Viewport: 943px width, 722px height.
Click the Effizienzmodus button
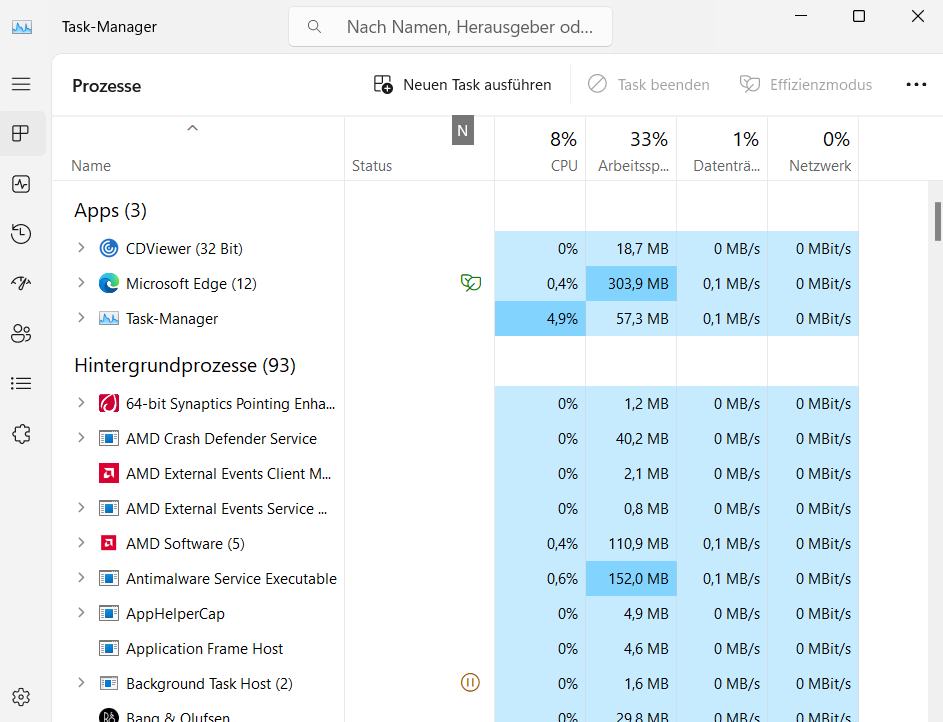(x=806, y=85)
